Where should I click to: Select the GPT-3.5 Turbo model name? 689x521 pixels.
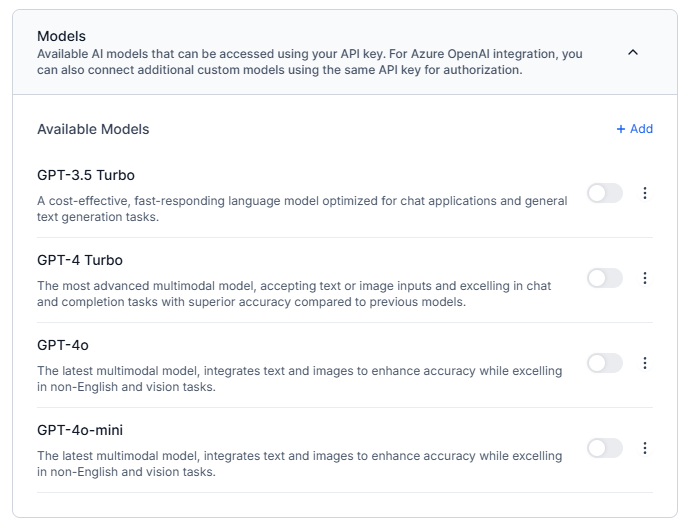click(x=86, y=175)
